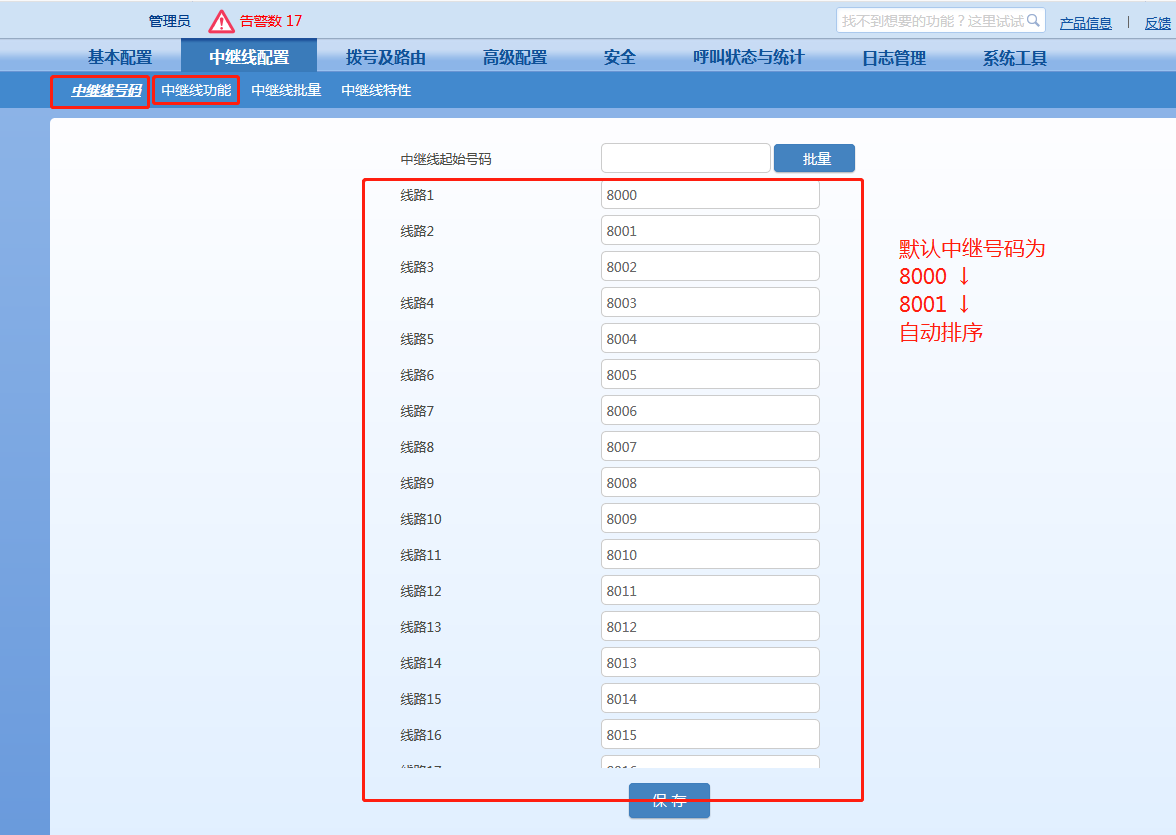Open the 产品信息 link
Image resolution: width=1176 pixels, height=835 pixels.
point(1086,23)
